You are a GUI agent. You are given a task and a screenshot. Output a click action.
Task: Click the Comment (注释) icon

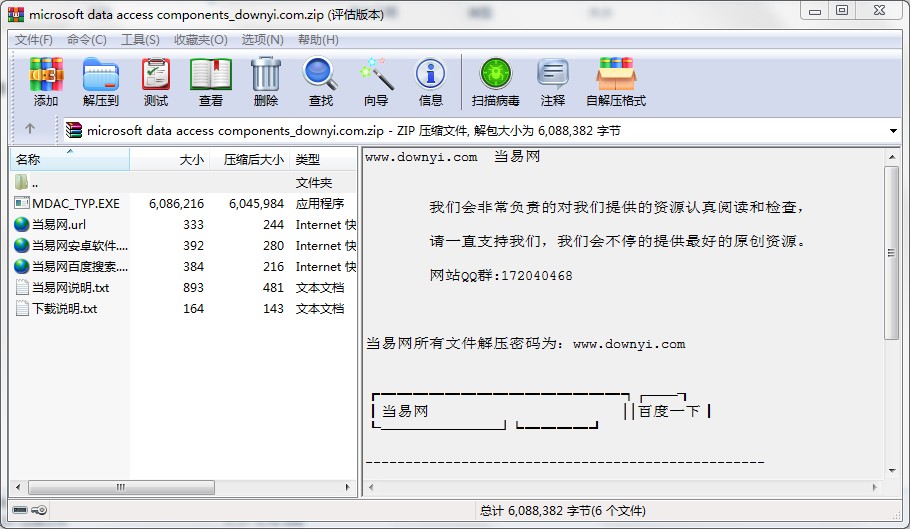coord(552,75)
